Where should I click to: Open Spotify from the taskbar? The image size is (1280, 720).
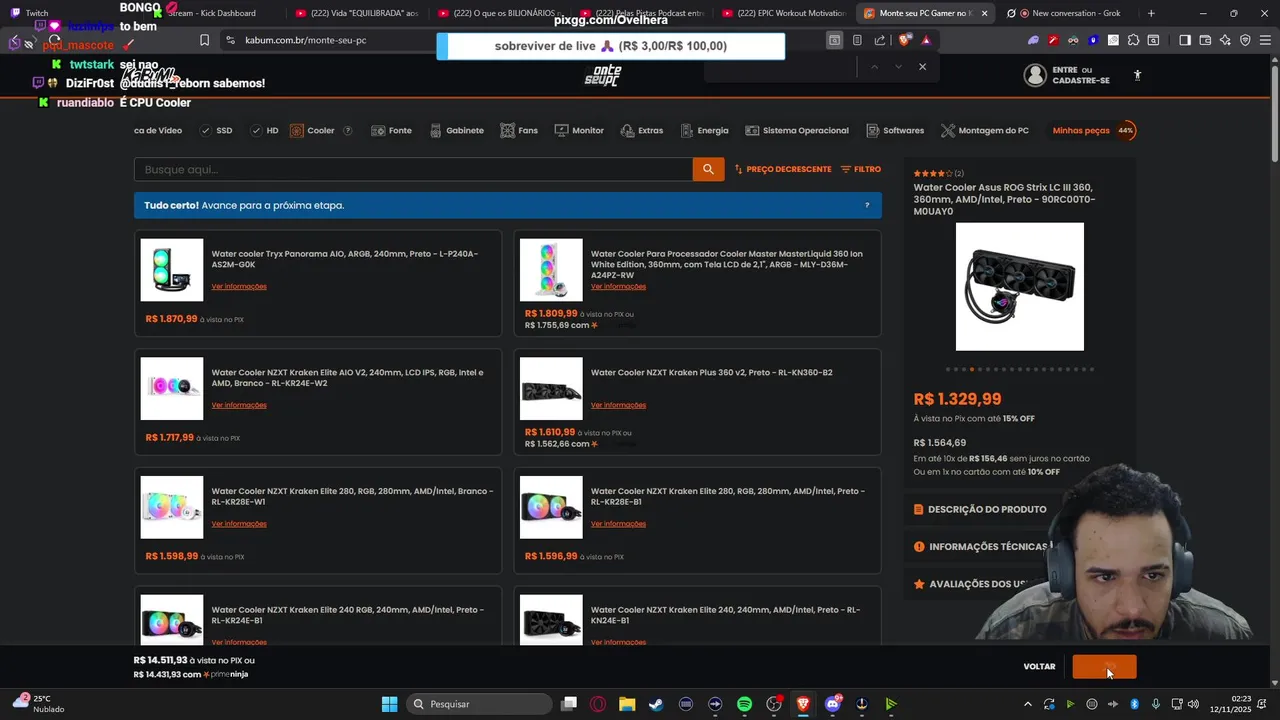click(744, 704)
